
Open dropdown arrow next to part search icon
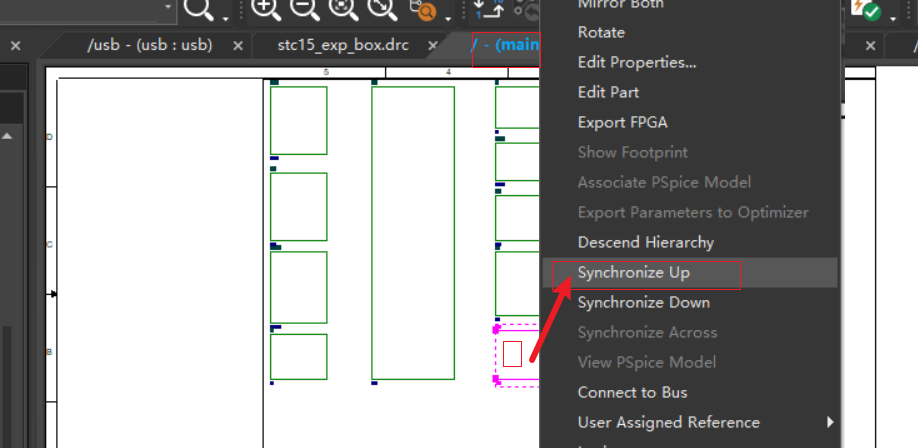pos(448,19)
